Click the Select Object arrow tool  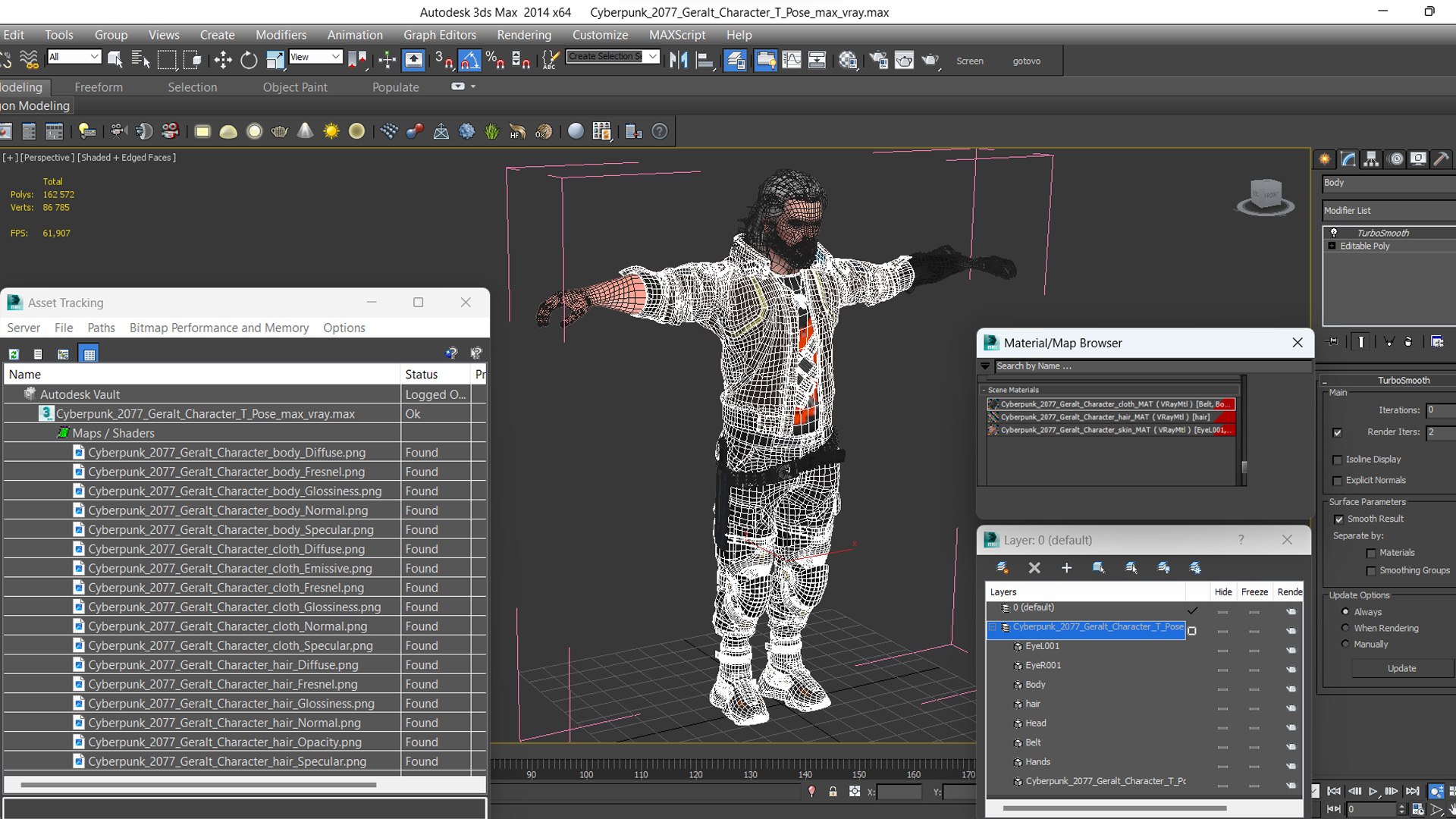coord(115,60)
